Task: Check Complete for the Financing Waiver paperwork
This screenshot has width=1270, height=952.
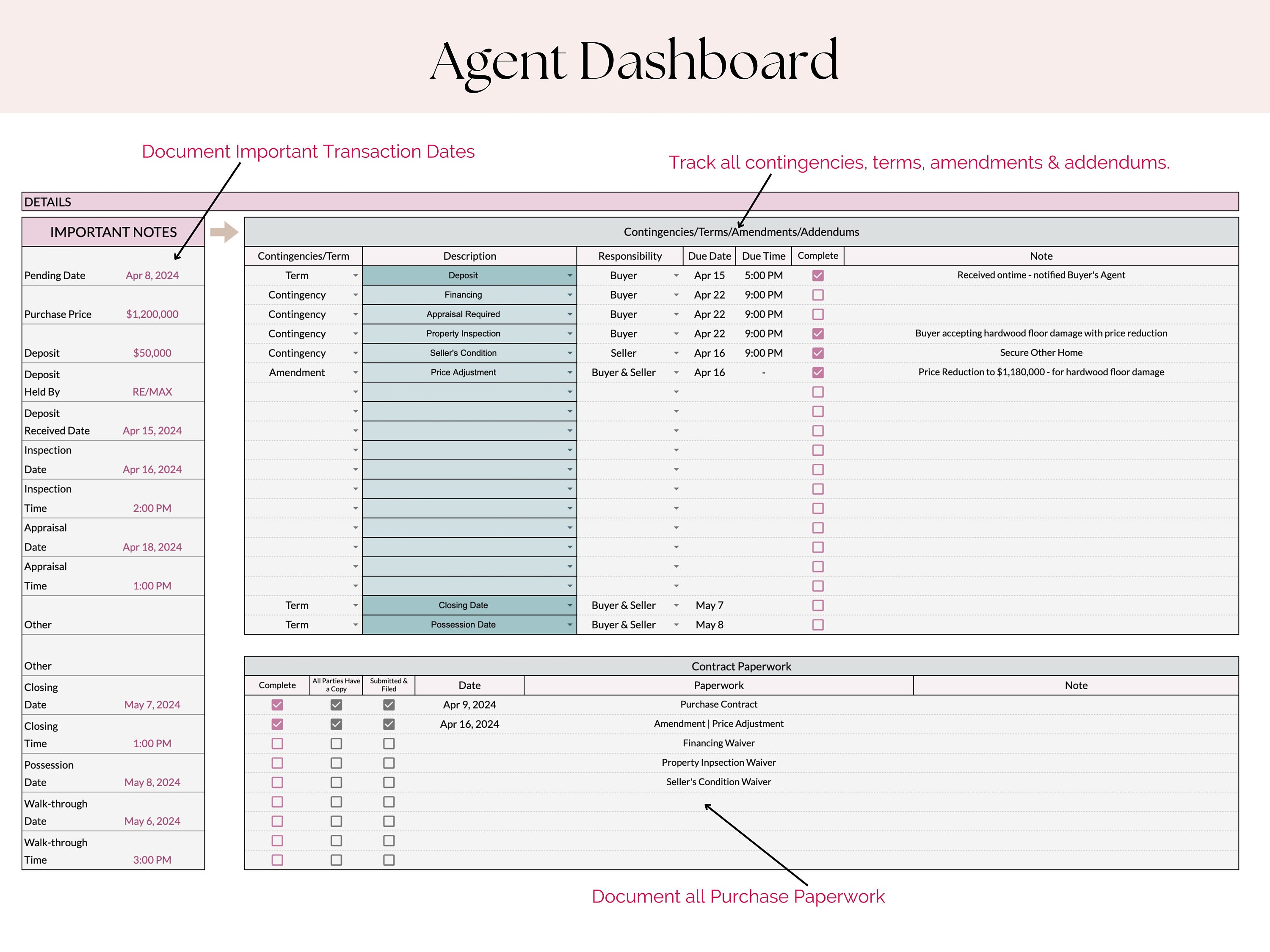Action: pyautogui.click(x=277, y=743)
